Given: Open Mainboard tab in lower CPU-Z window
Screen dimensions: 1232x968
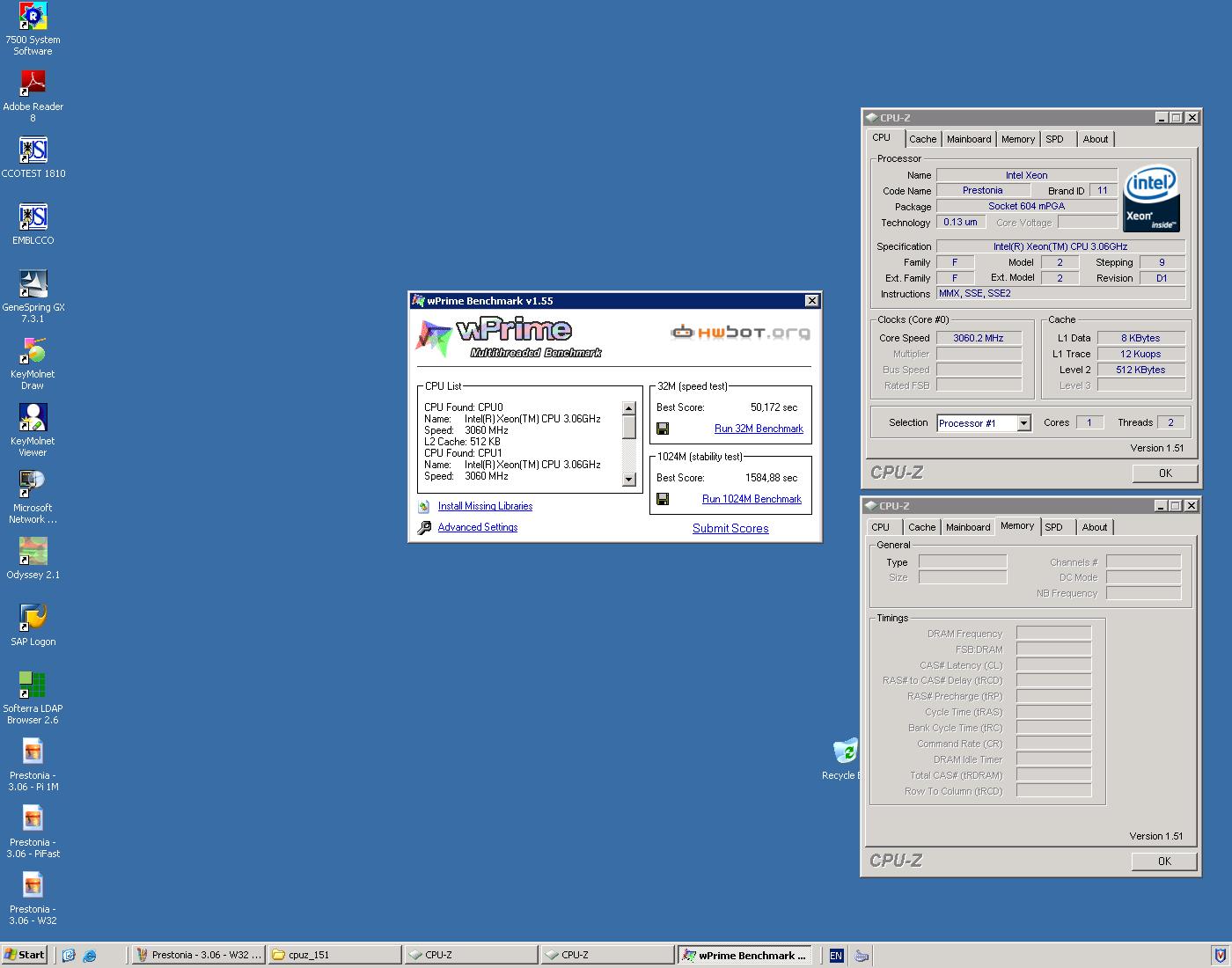Looking at the screenshot, I should pyautogui.click(x=968, y=527).
